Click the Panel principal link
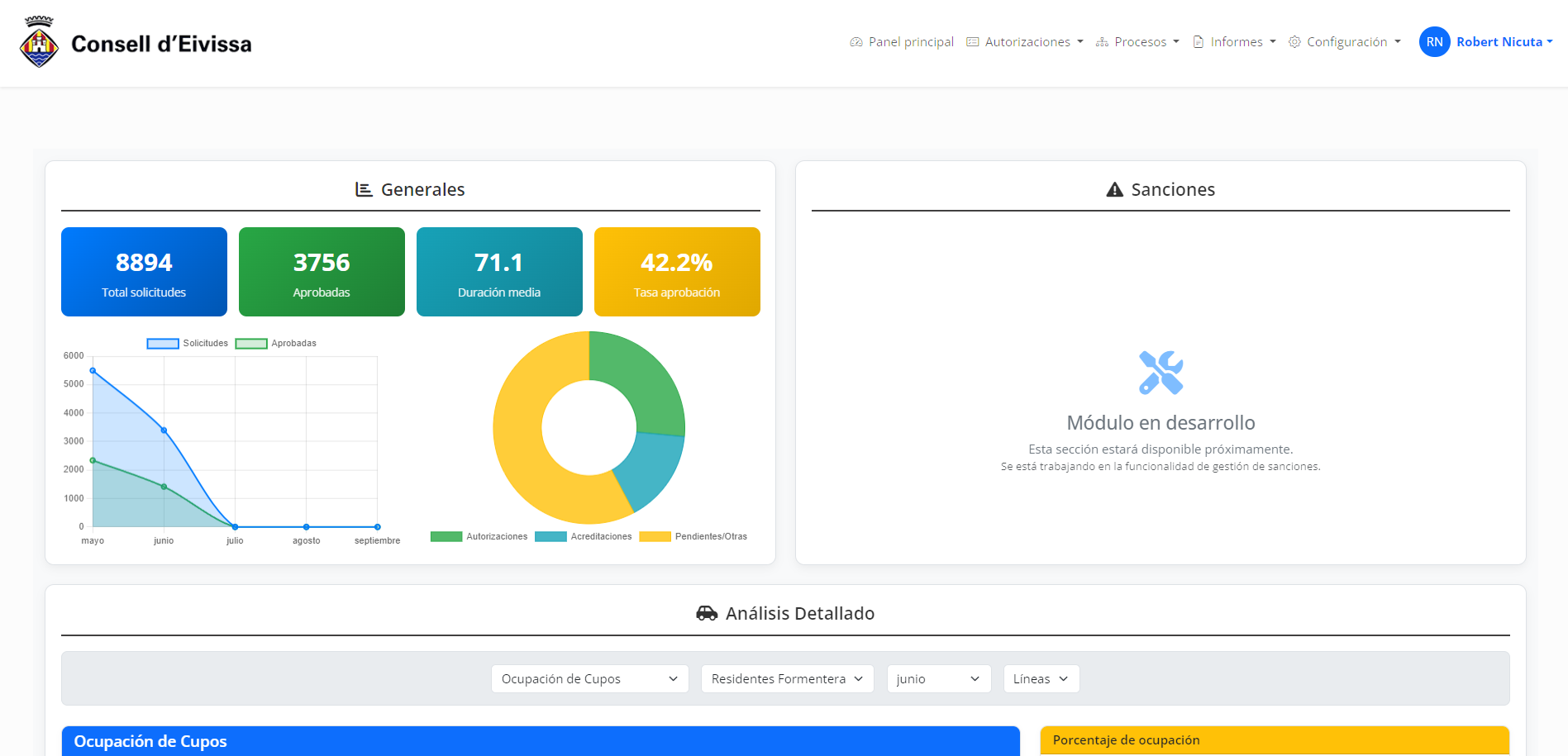Image resolution: width=1568 pixels, height=756 pixels. [x=910, y=41]
